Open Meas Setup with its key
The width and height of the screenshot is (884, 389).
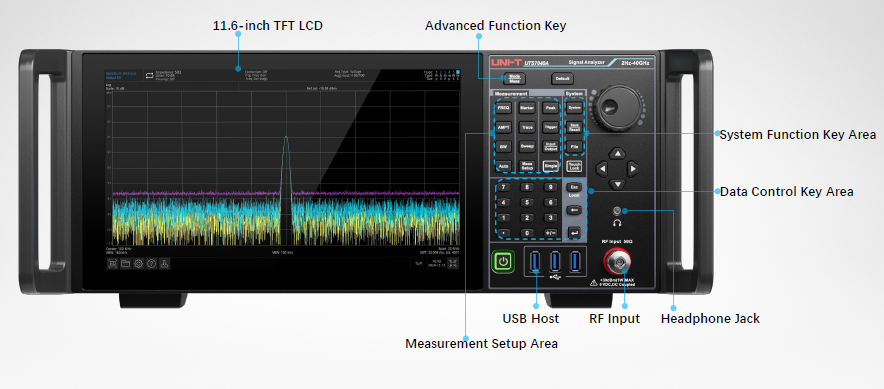pyautogui.click(x=527, y=166)
